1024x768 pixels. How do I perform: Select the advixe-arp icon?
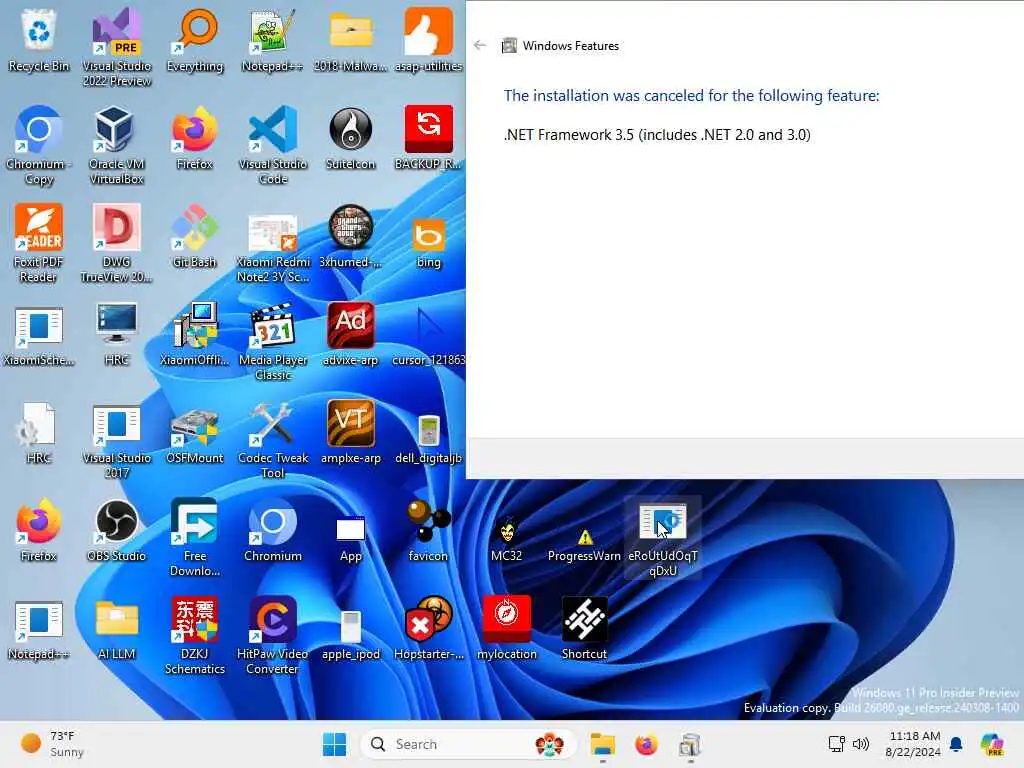(x=351, y=334)
